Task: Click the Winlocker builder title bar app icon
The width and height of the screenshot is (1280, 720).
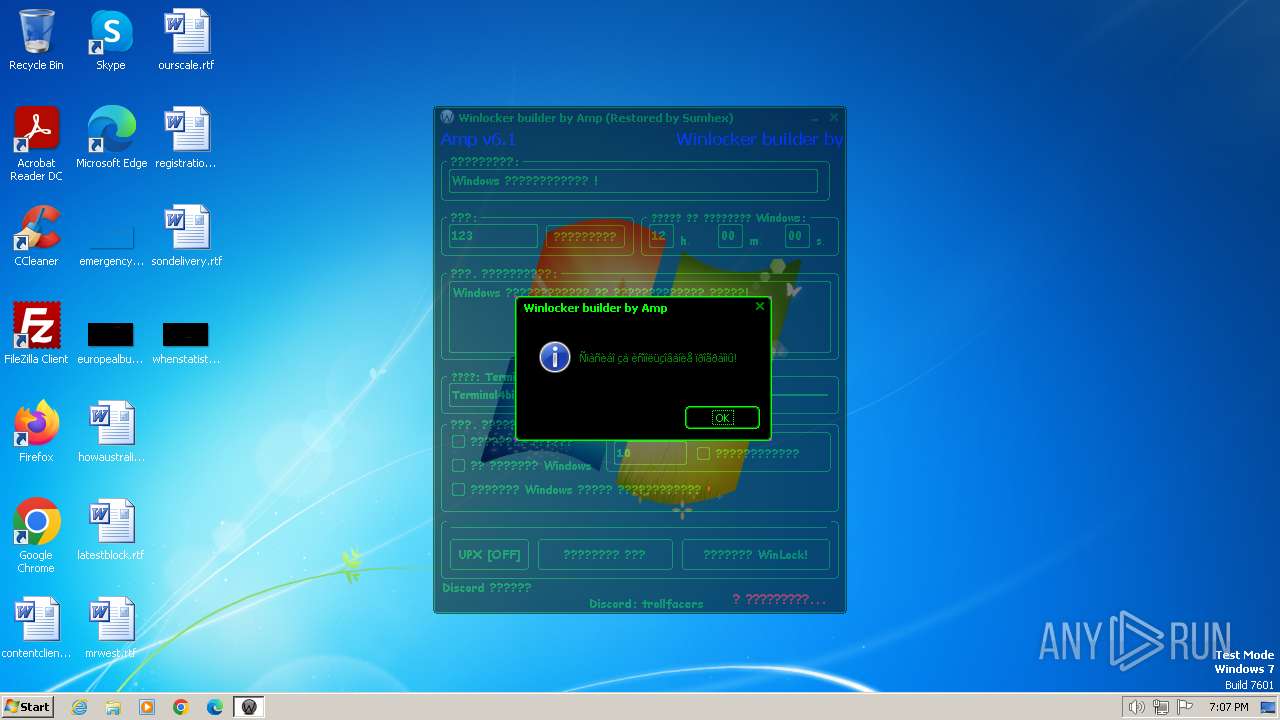Action: click(447, 118)
